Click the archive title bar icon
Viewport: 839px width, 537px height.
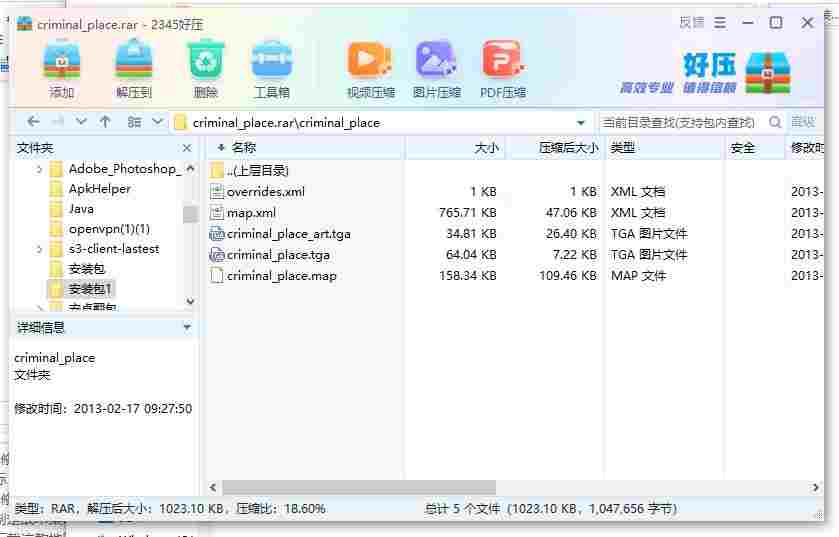click(x=24, y=24)
